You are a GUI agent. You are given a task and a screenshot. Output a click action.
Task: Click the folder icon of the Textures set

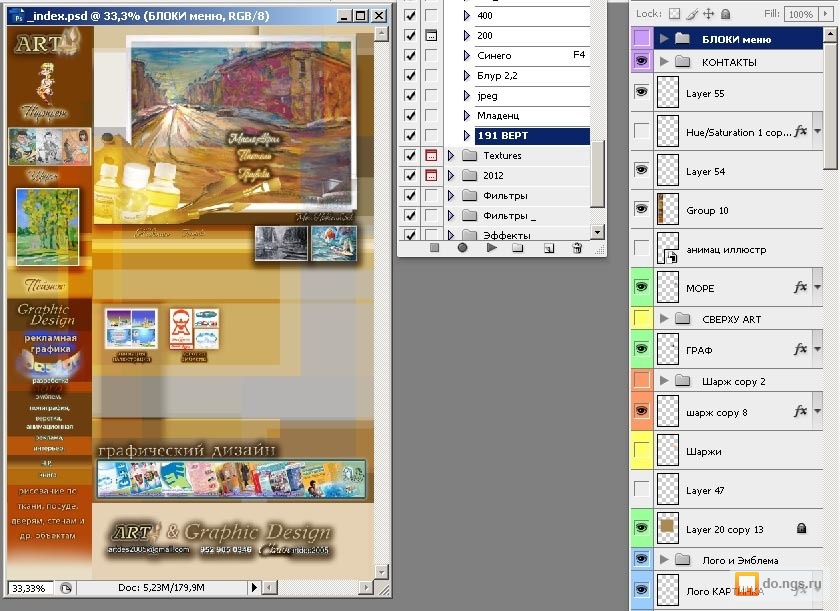point(469,155)
